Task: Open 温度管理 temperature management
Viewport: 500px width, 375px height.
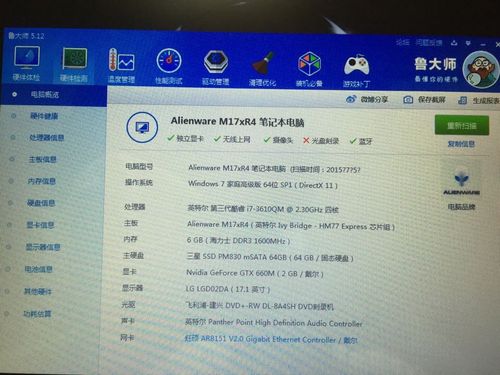Action: point(122,66)
